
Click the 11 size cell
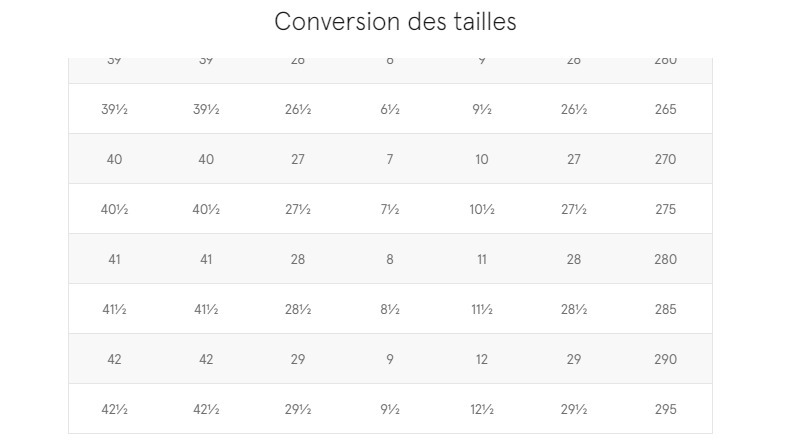tap(482, 259)
